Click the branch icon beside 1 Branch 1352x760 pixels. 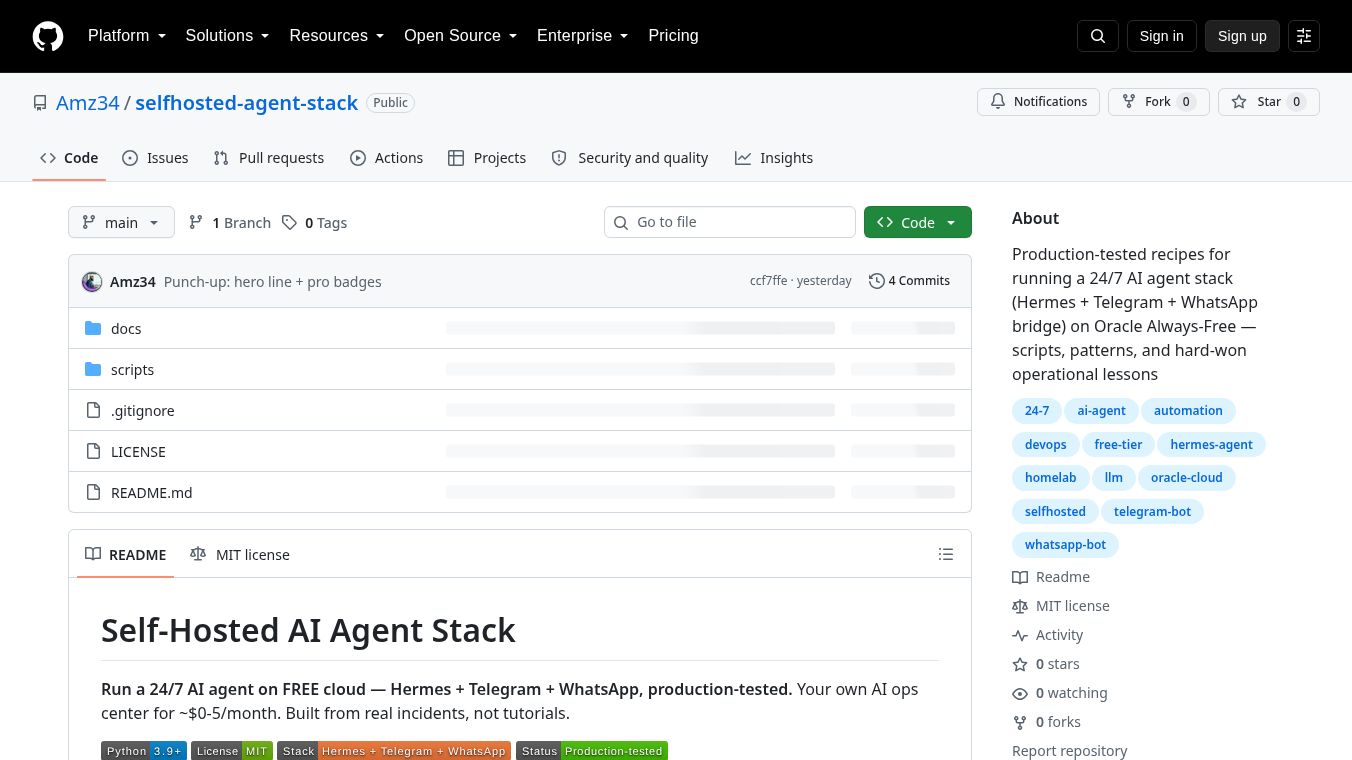196,222
